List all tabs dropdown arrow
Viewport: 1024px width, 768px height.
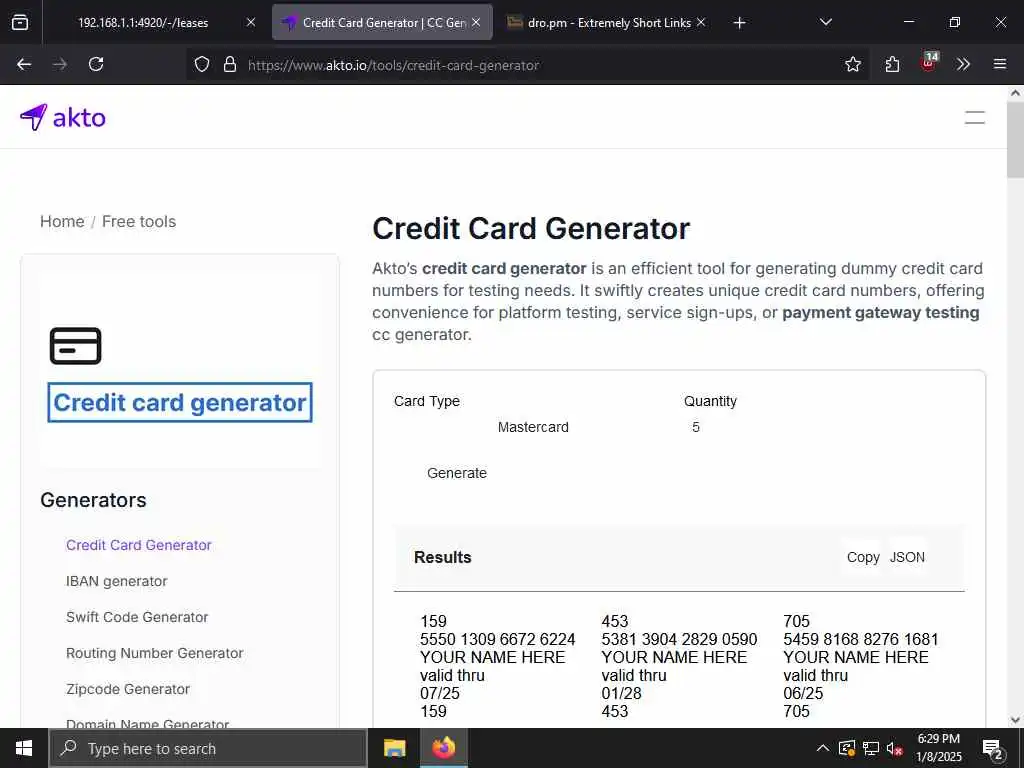(826, 22)
